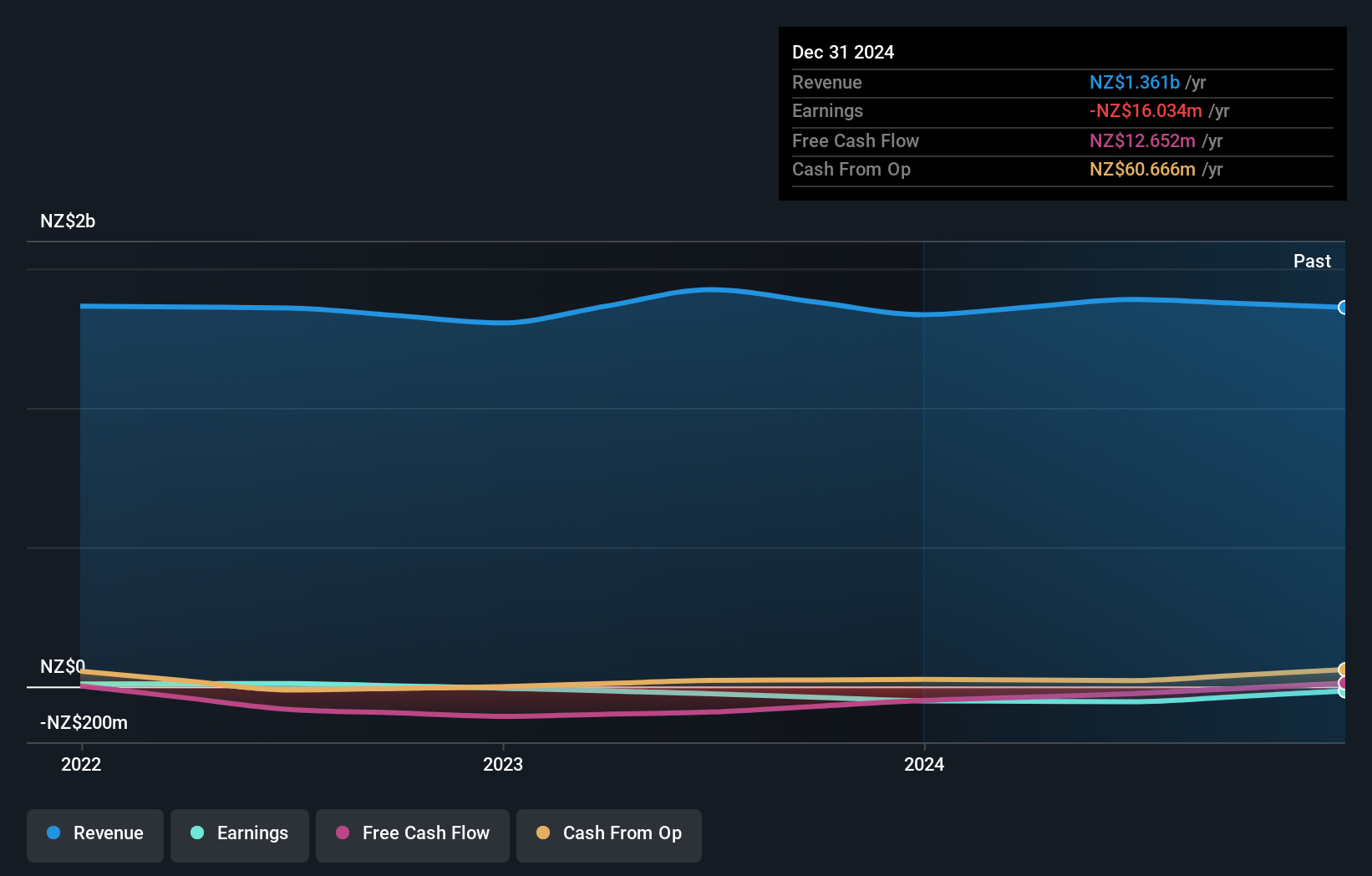
Task: Click the Past label in the chart
Action: tap(1312, 261)
